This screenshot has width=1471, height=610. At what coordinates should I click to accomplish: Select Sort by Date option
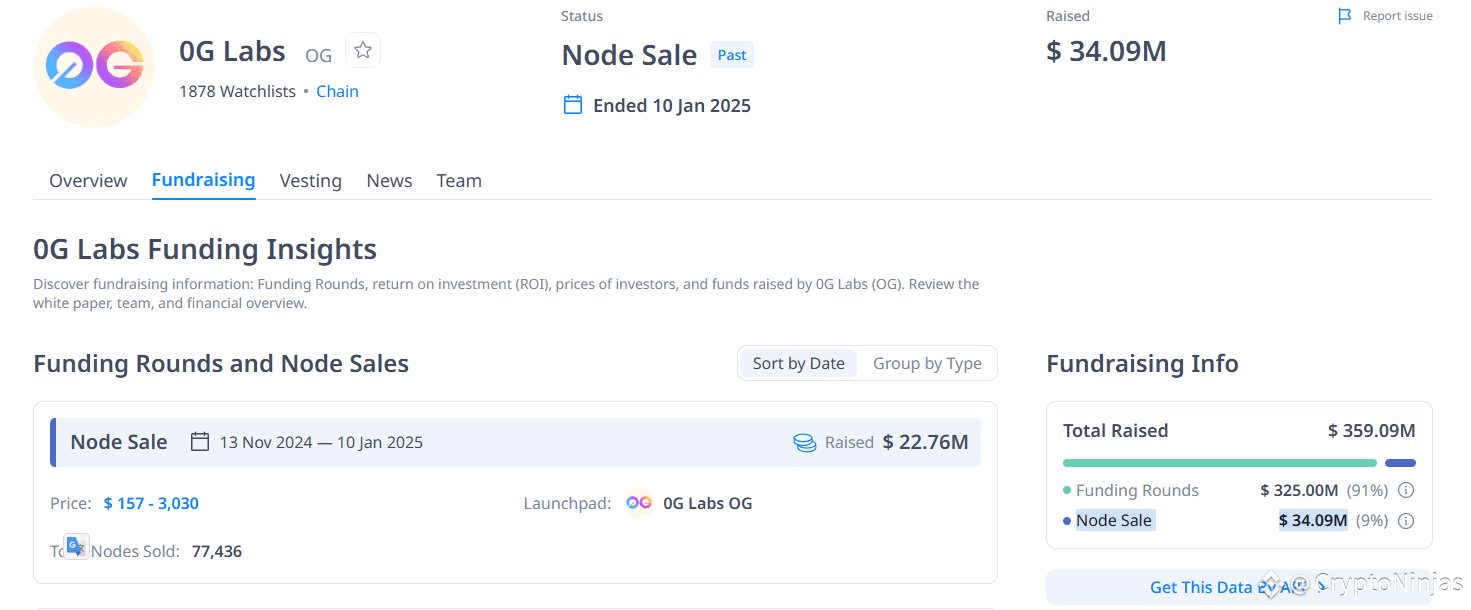click(798, 364)
